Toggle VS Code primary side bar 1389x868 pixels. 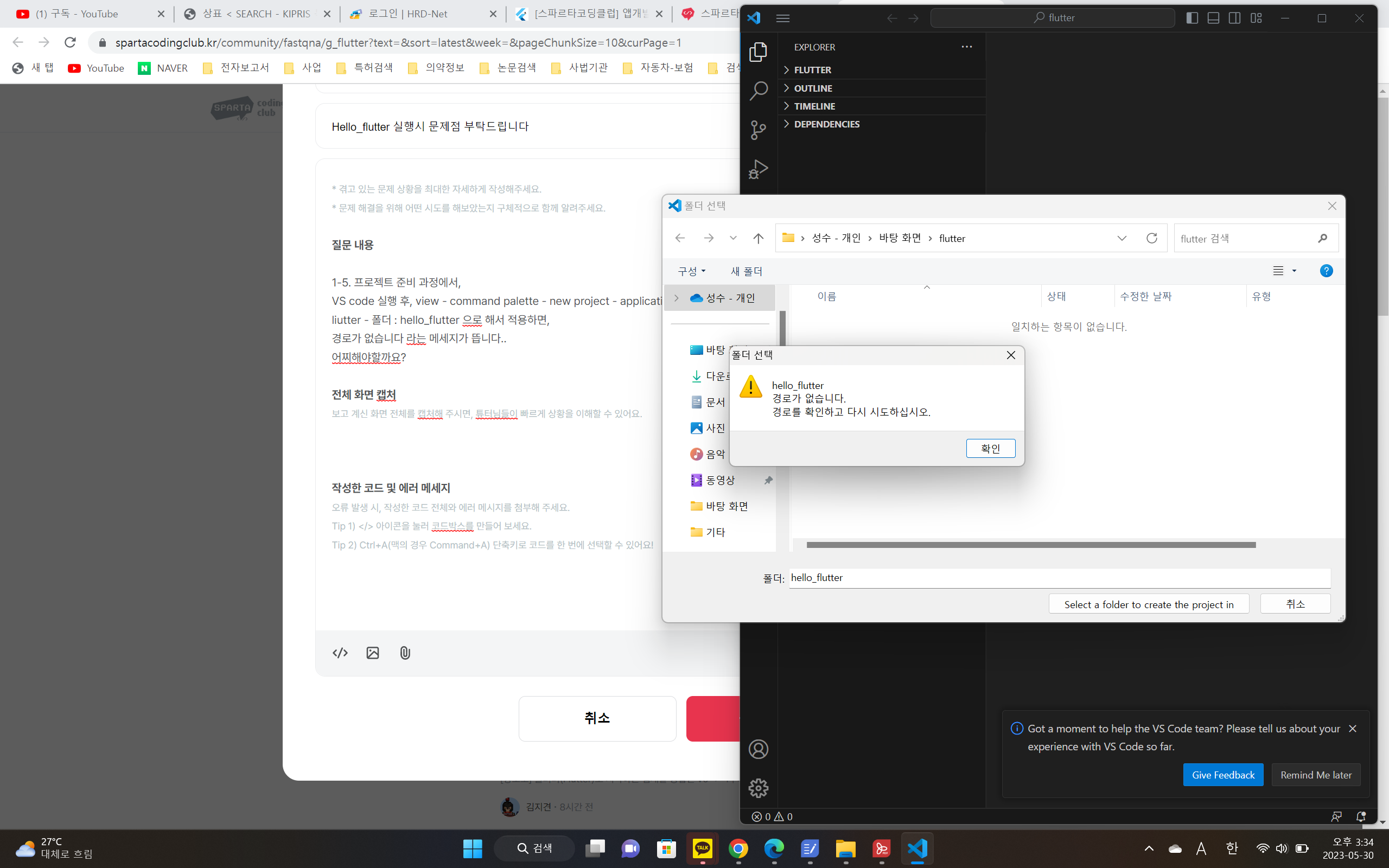tap(1192, 18)
